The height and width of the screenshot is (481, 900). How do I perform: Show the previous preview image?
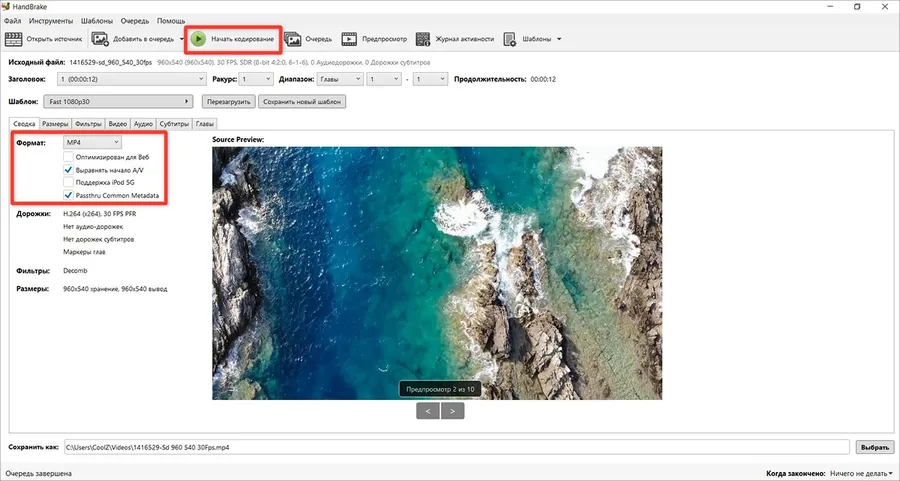tap(428, 411)
